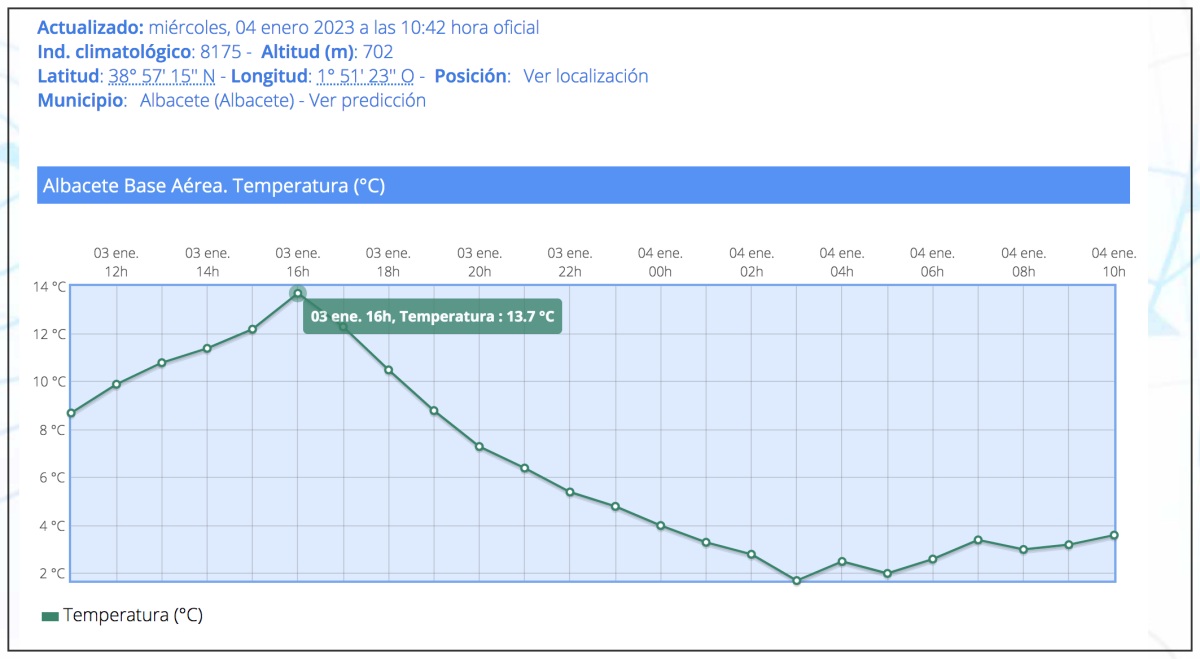Select the highlighted 03 ene. 16h data point
1200x659 pixels.
[x=298, y=293]
